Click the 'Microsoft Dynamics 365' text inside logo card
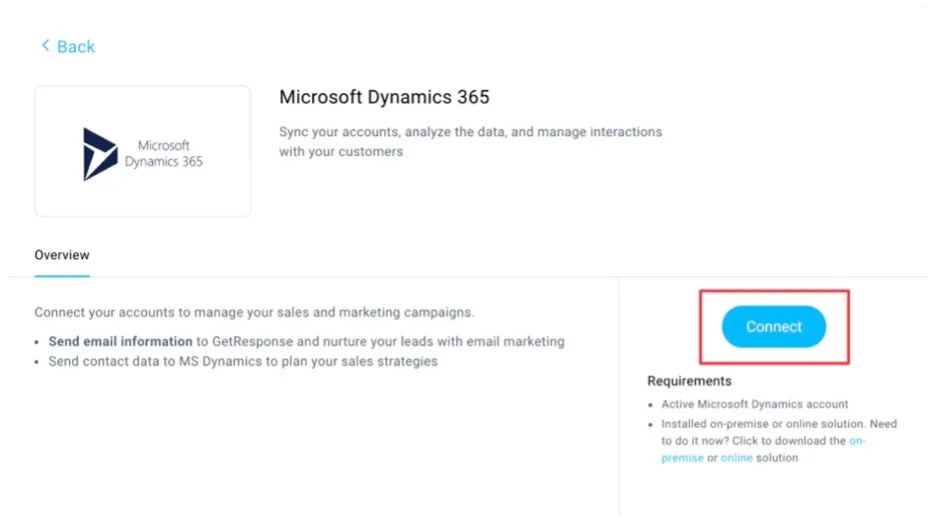Screen dimensions: 931x519 pos(163,153)
